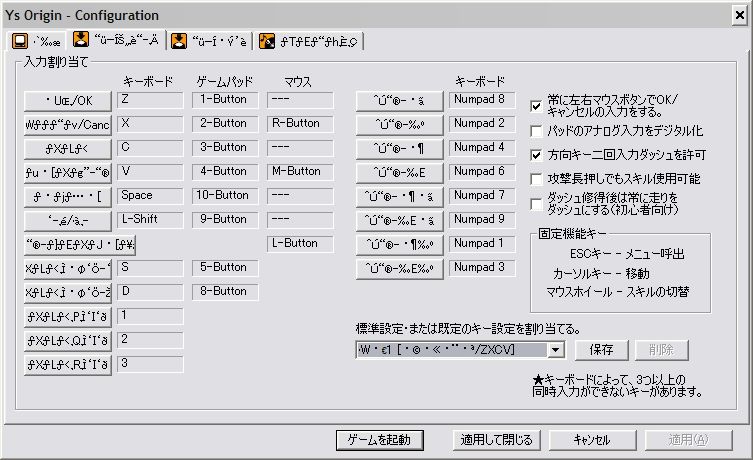Click ゲームを起動 to launch the game

(x=379, y=440)
